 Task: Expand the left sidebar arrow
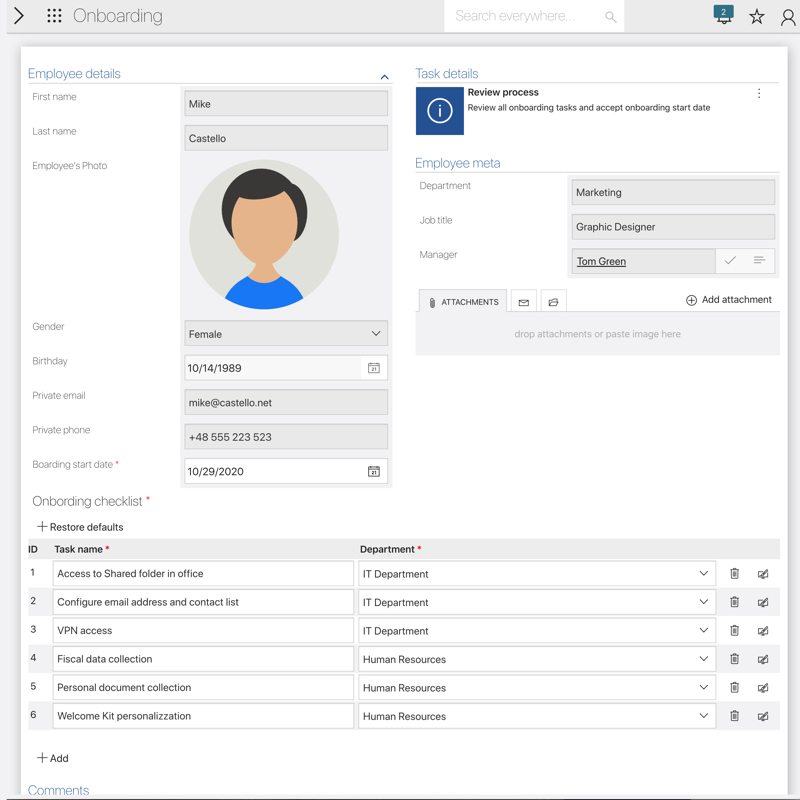(x=19, y=16)
